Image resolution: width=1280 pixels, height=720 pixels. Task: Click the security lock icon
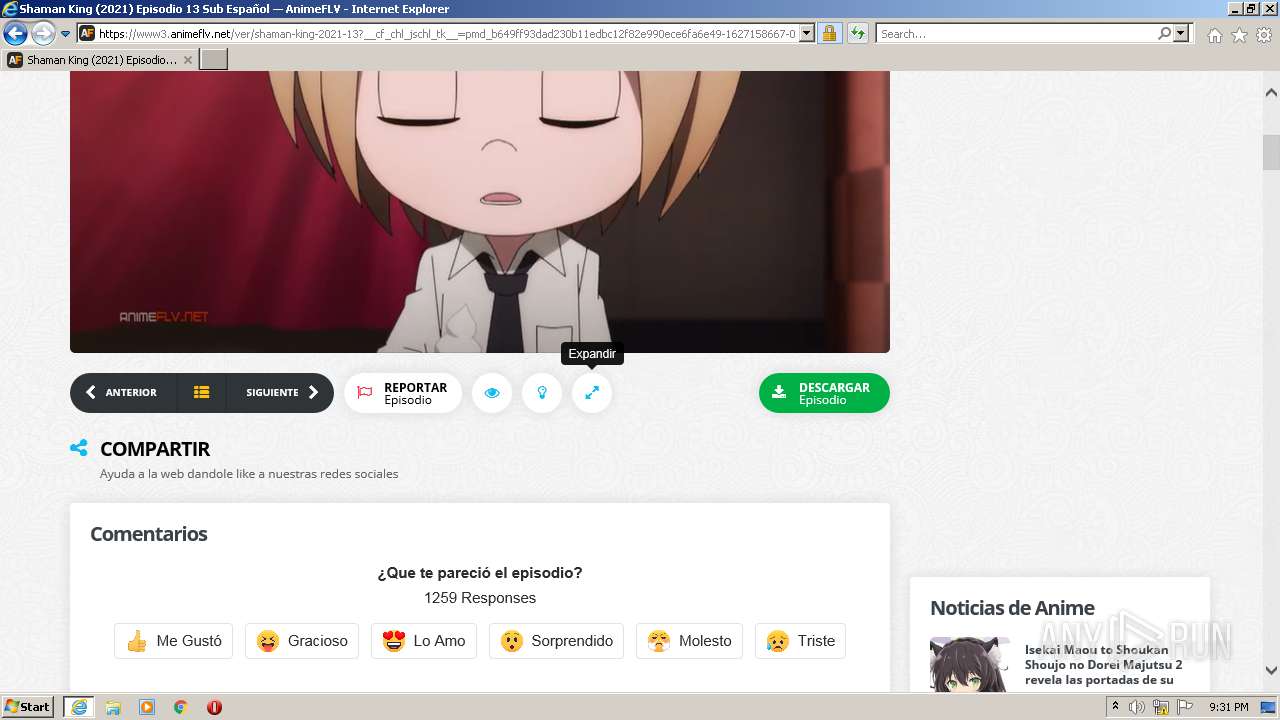pyautogui.click(x=829, y=33)
